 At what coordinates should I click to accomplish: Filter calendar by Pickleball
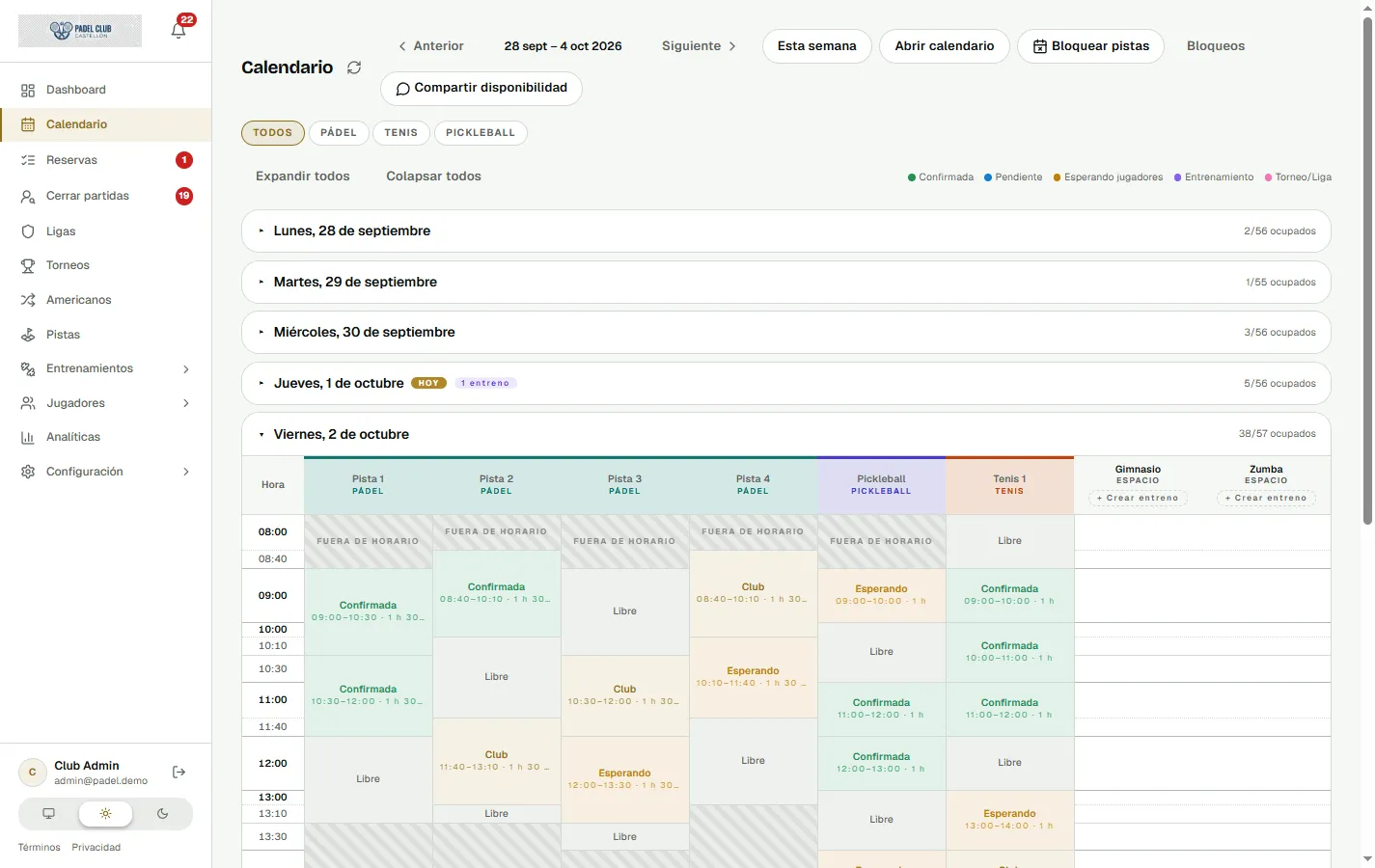pos(481,133)
